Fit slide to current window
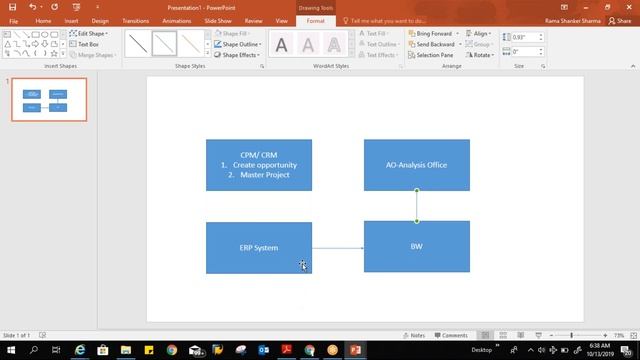Image resolution: width=640 pixels, height=360 pixels. pos(633,336)
